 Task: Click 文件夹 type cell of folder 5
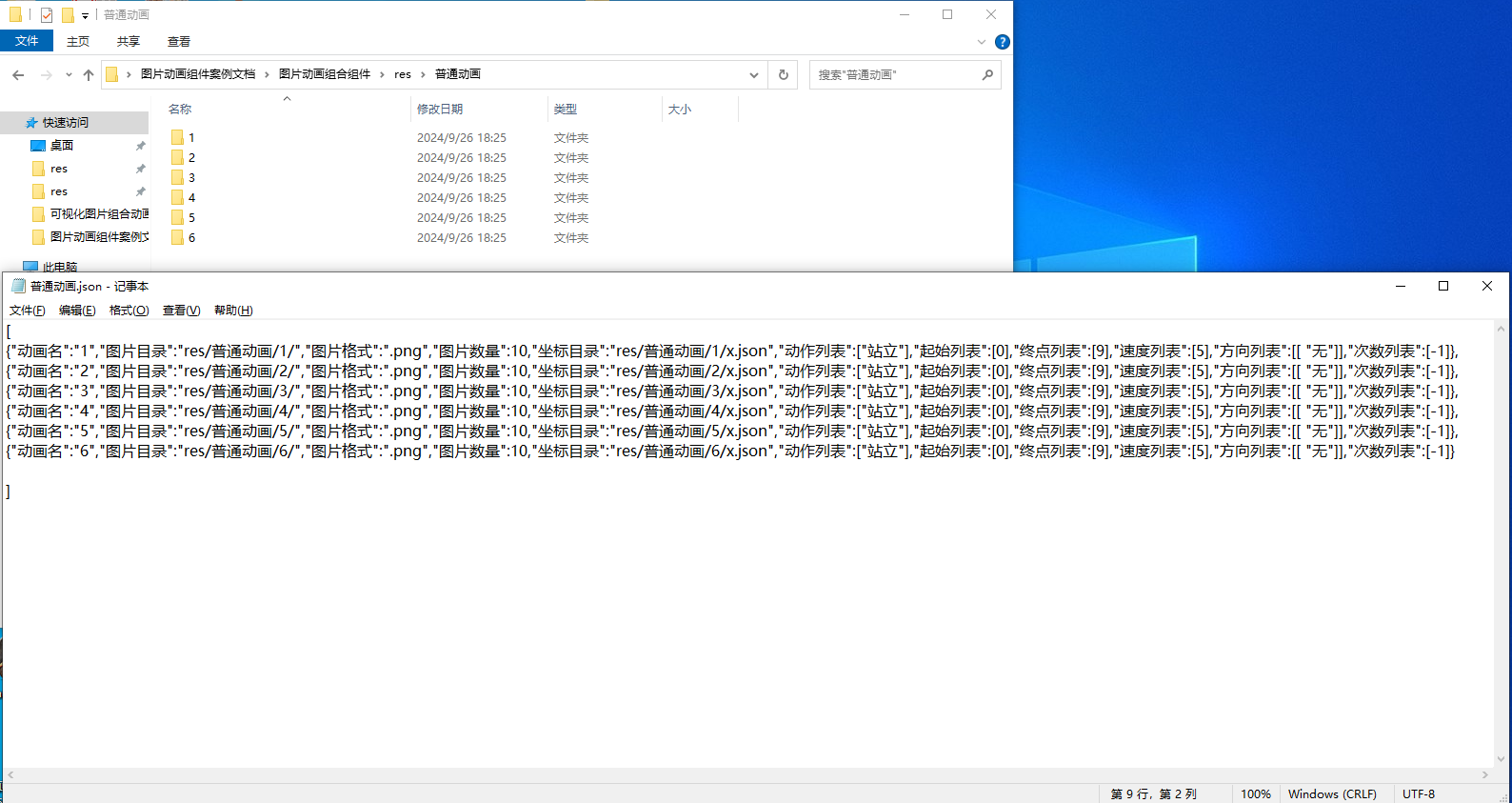coord(571,218)
